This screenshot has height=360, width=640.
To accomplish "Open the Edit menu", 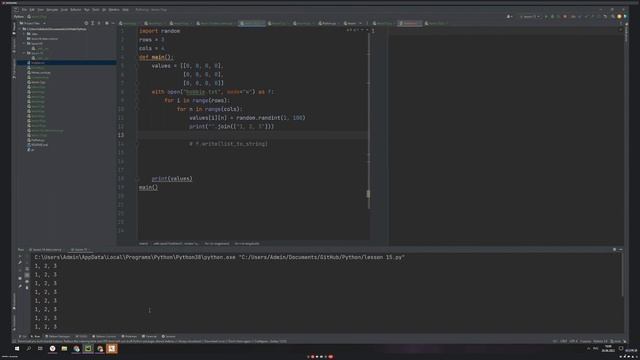I will tap(31, 9).
